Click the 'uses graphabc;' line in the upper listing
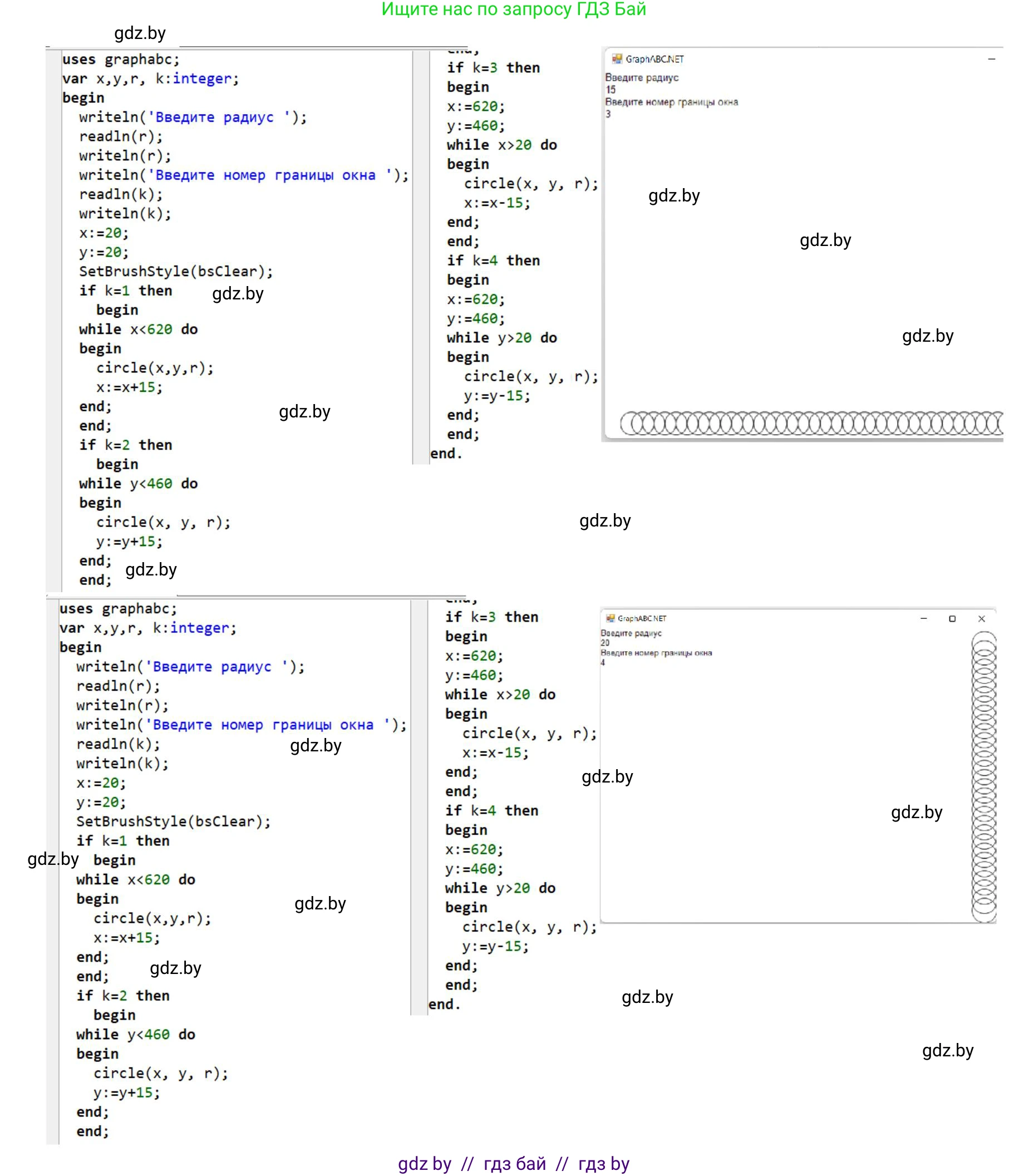The image size is (1029, 1176). pyautogui.click(x=121, y=60)
